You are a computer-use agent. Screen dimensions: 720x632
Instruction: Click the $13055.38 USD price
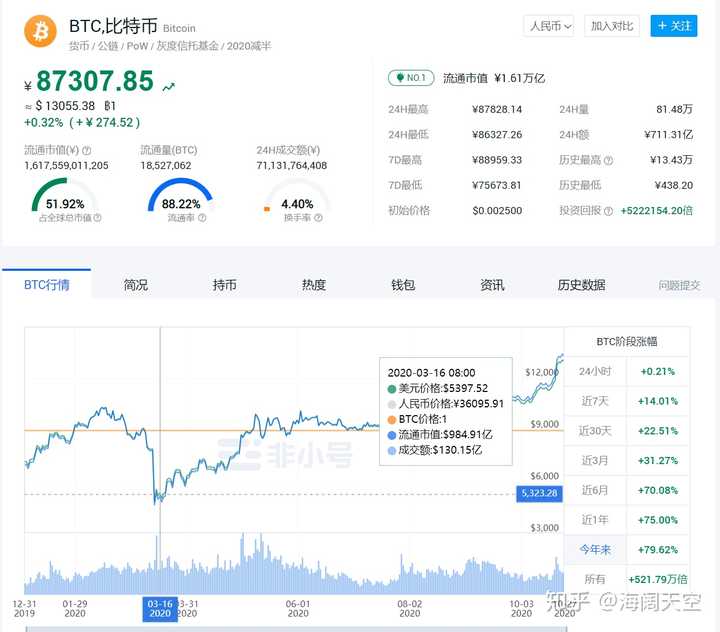pyautogui.click(x=65, y=106)
